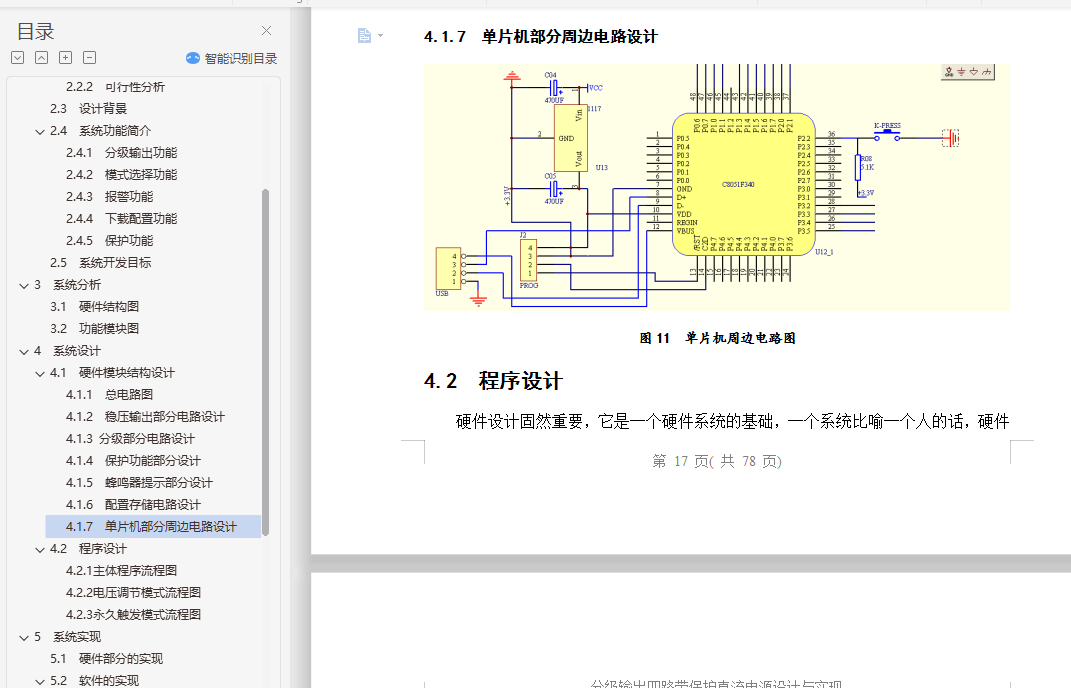Jump to 5.1 硬件部分的实现
This screenshot has width=1071, height=688.
coord(106,659)
